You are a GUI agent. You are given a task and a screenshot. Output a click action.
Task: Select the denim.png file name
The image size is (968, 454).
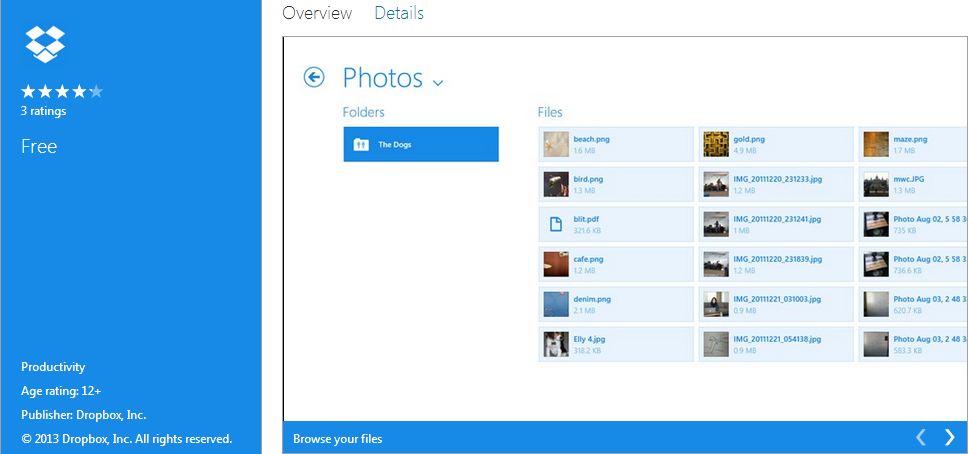[x=592, y=300]
